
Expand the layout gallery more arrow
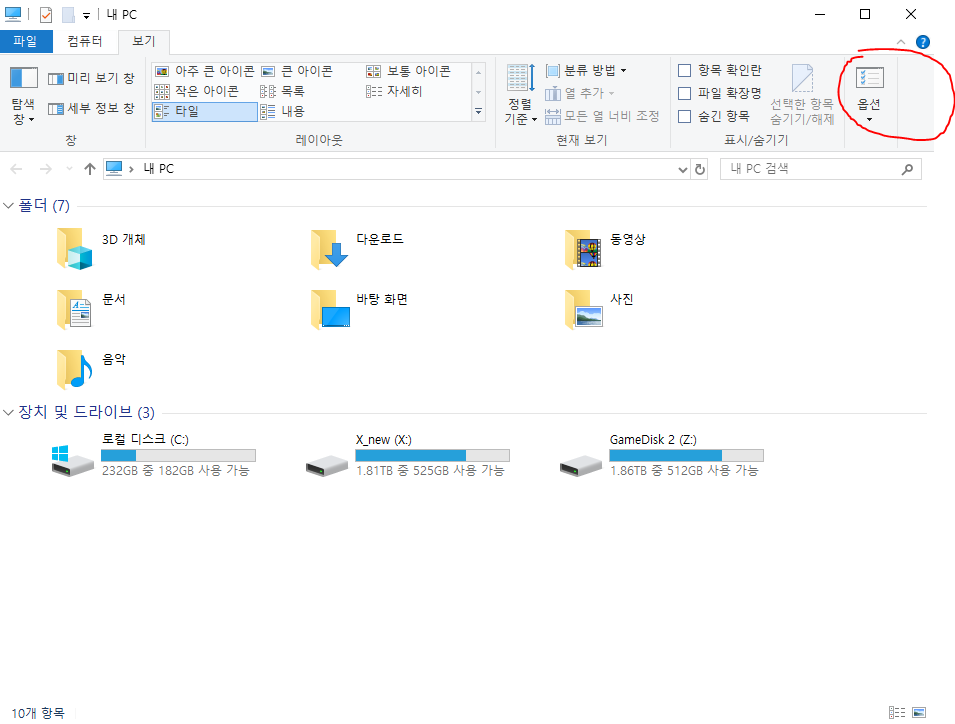tap(479, 112)
